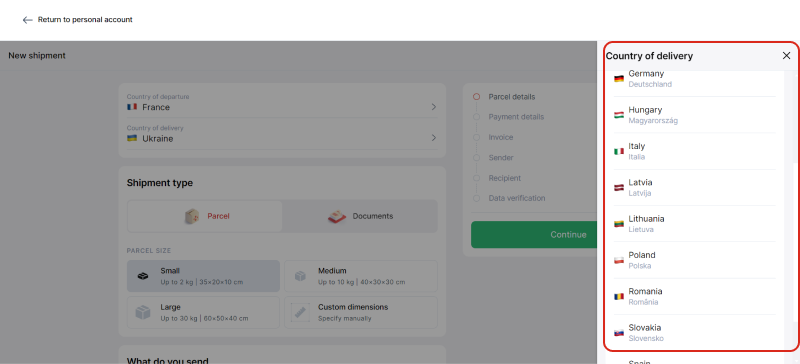
Task: Click the Poland flag icon
Action: [x=619, y=260]
